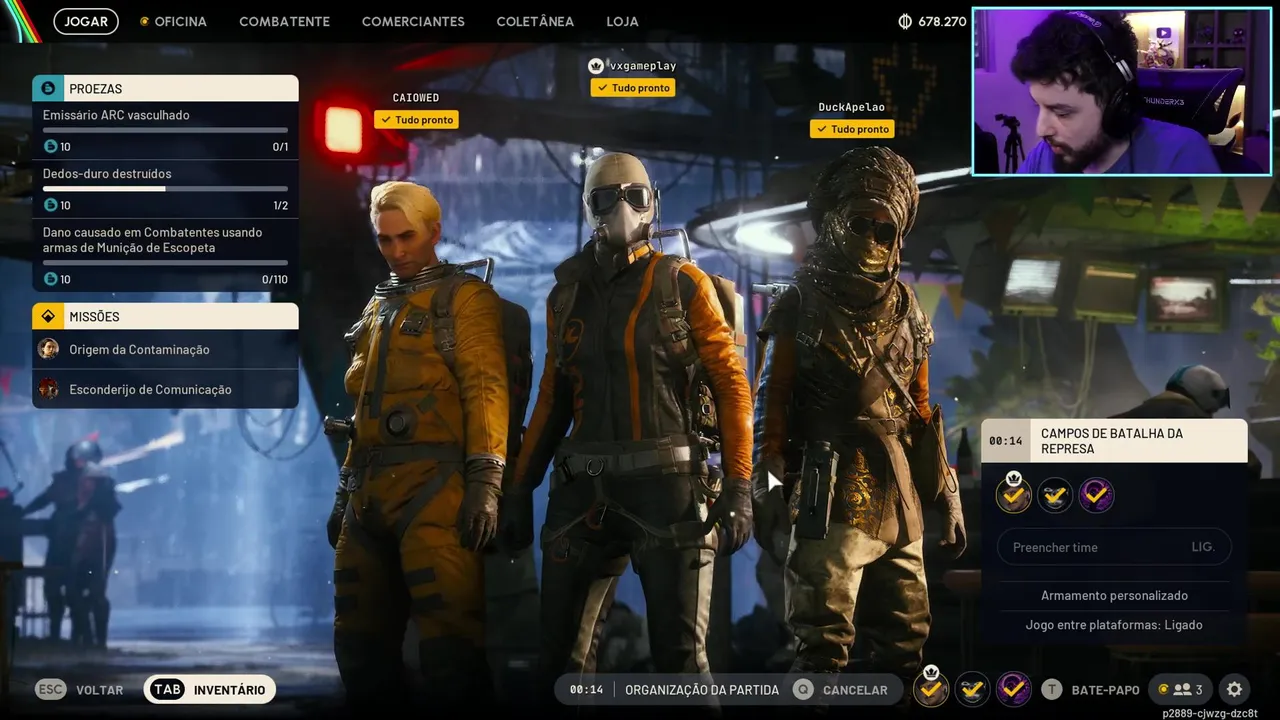Click the purple ready avatar in the matchmaking bar
Screen dimensions: 1280x720
pyautogui.click(x=1013, y=688)
